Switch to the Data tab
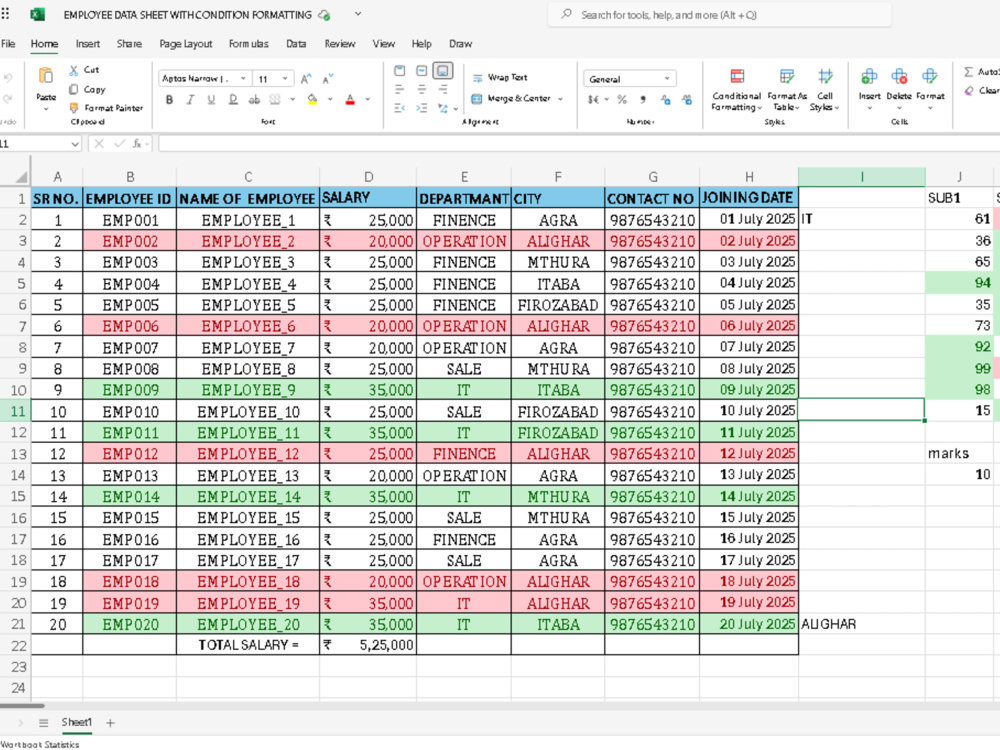Screen dimensions: 1000x750 point(296,43)
